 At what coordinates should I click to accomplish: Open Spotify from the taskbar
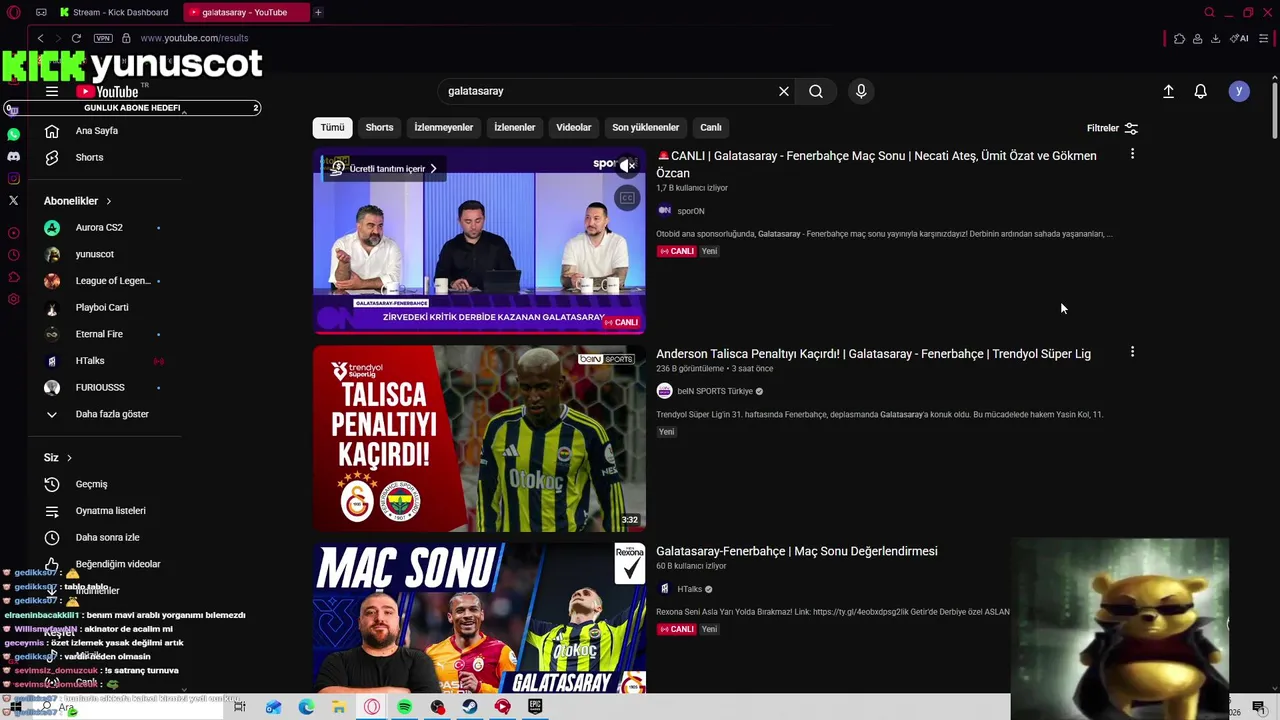[x=404, y=707]
